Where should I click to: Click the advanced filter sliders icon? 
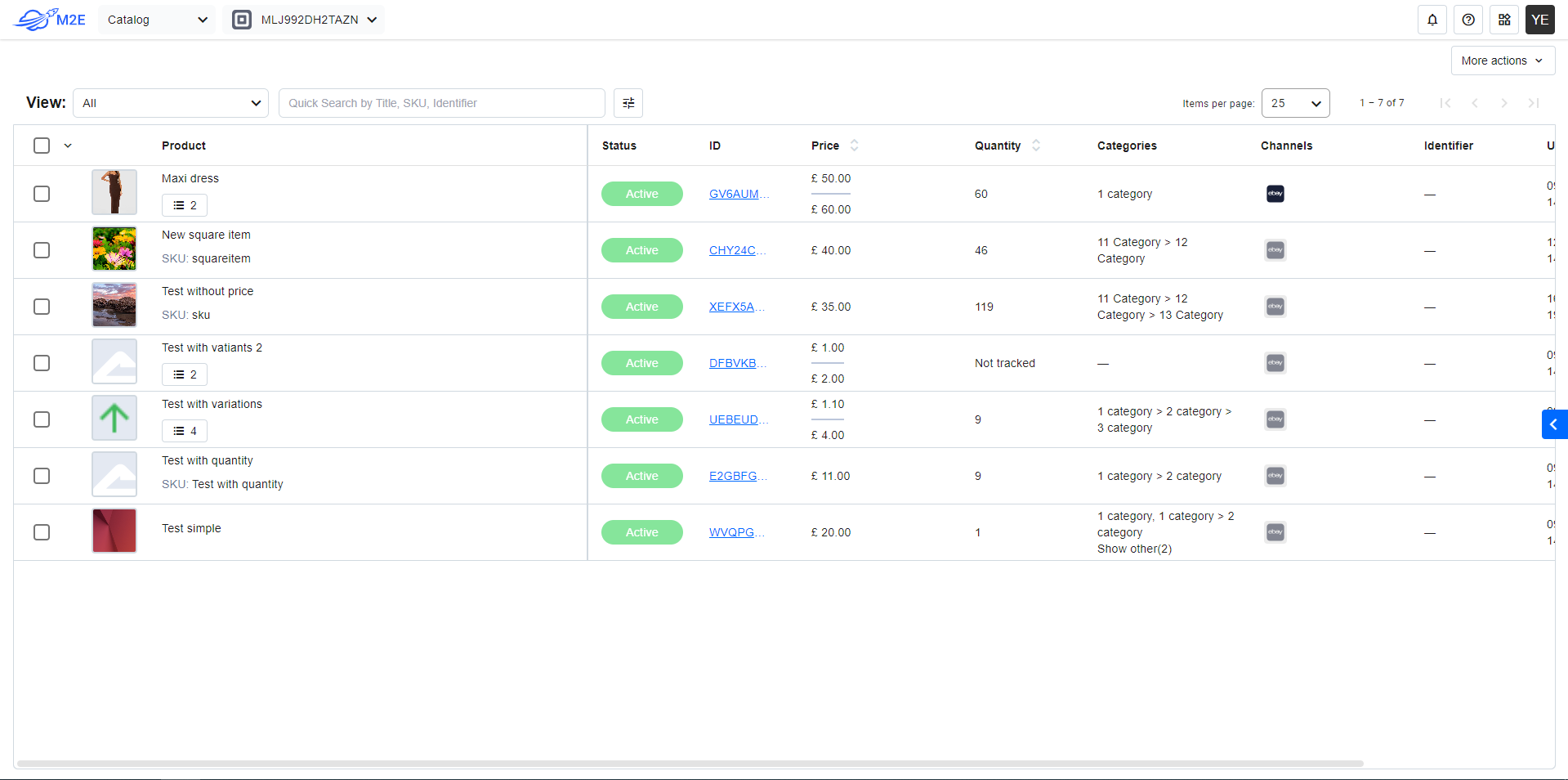coord(628,103)
